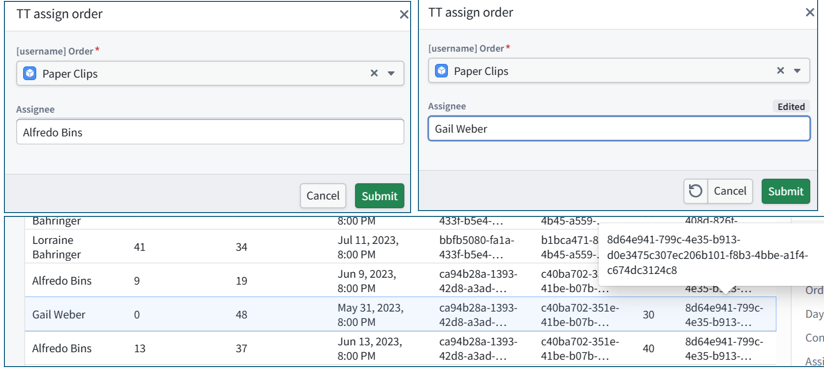
Task: Open Order dropdown arrow in Alfredo Bins dialog
Action: [x=391, y=74]
